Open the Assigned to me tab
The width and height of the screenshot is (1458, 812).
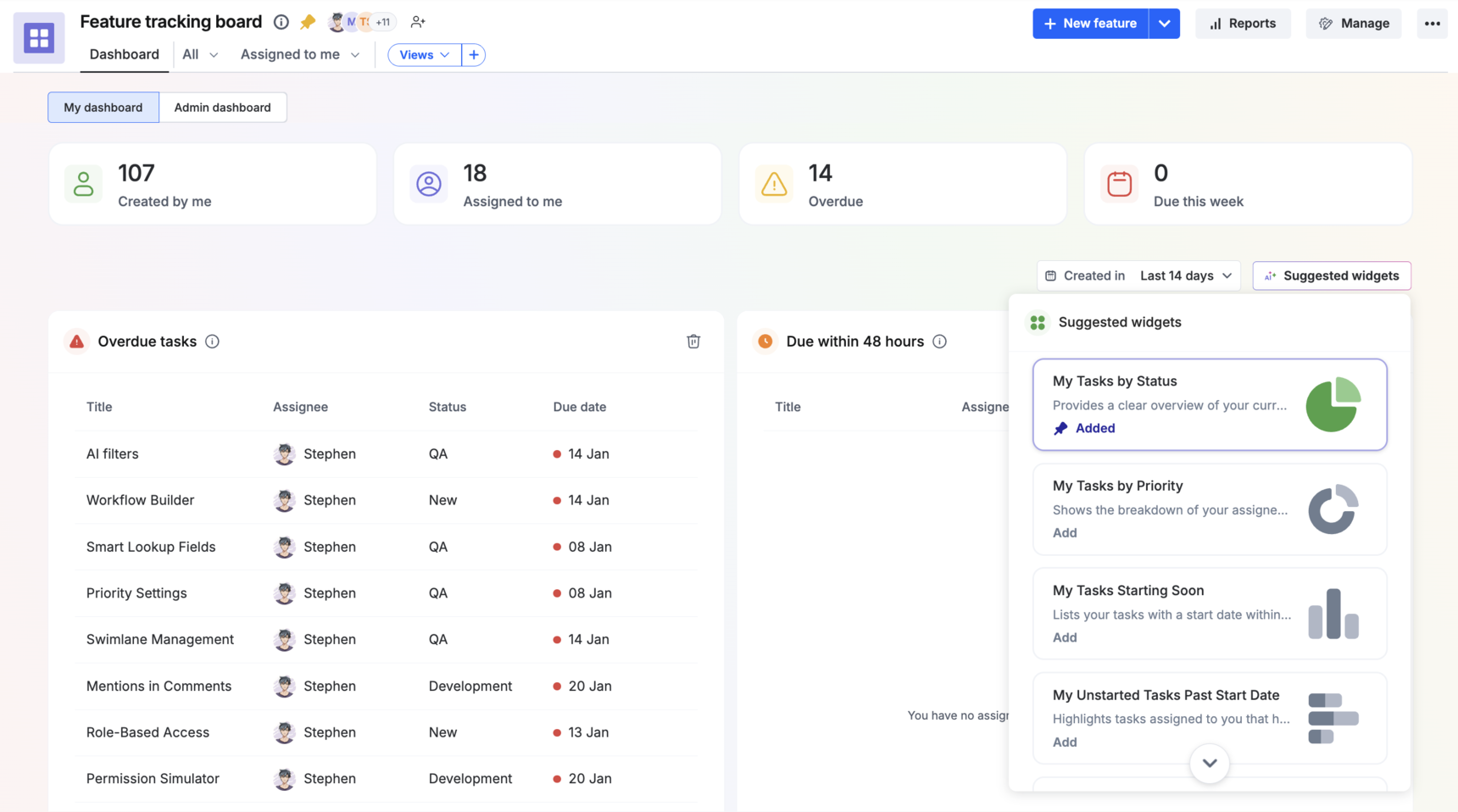[299, 55]
